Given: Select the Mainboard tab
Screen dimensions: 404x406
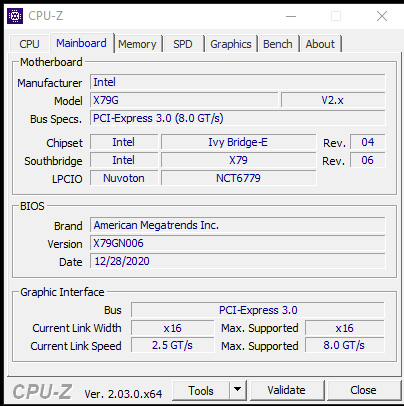Looking at the screenshot, I should click(81, 43).
